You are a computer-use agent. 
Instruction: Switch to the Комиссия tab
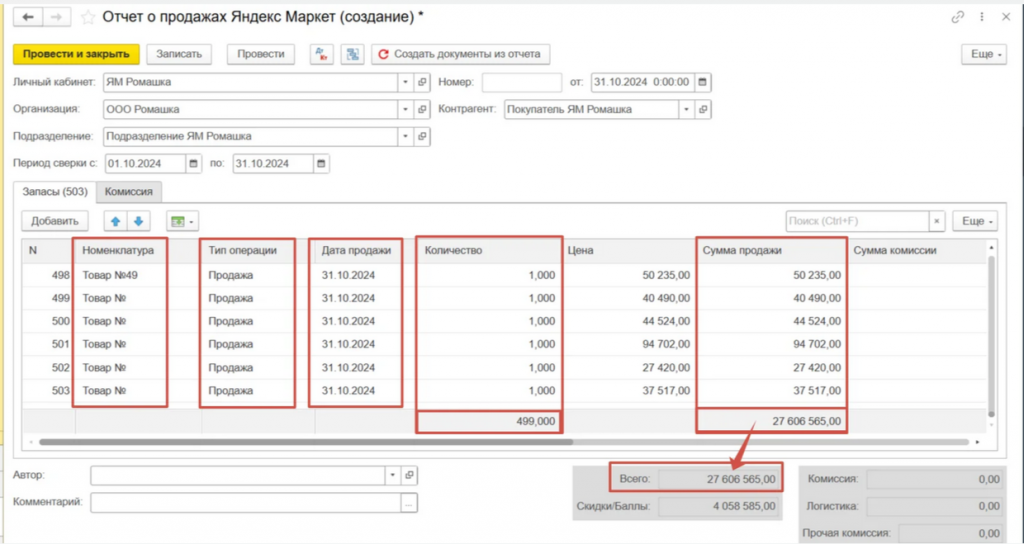coord(129,191)
